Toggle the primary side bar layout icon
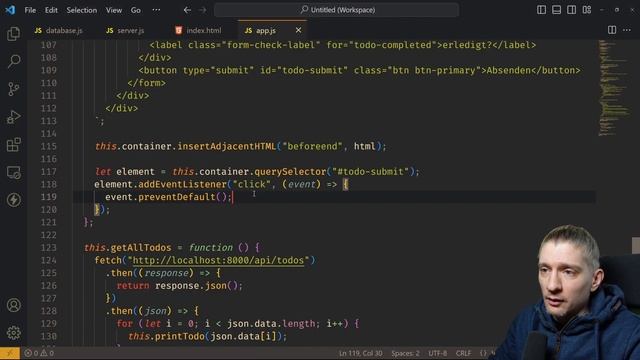Screen dimensions: 640x360 [541, 10]
